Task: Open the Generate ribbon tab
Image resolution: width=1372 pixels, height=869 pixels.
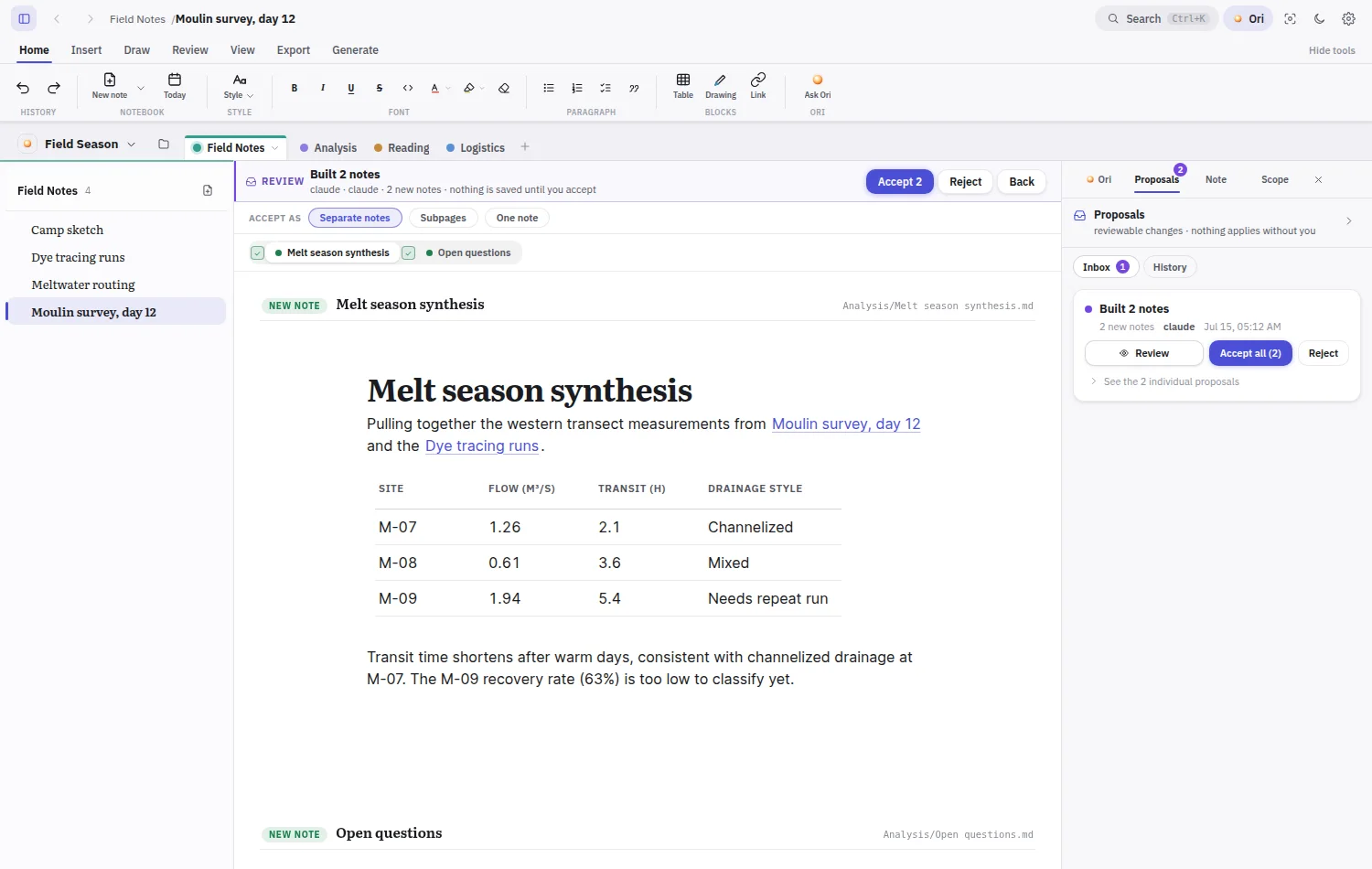Action: coord(355,50)
